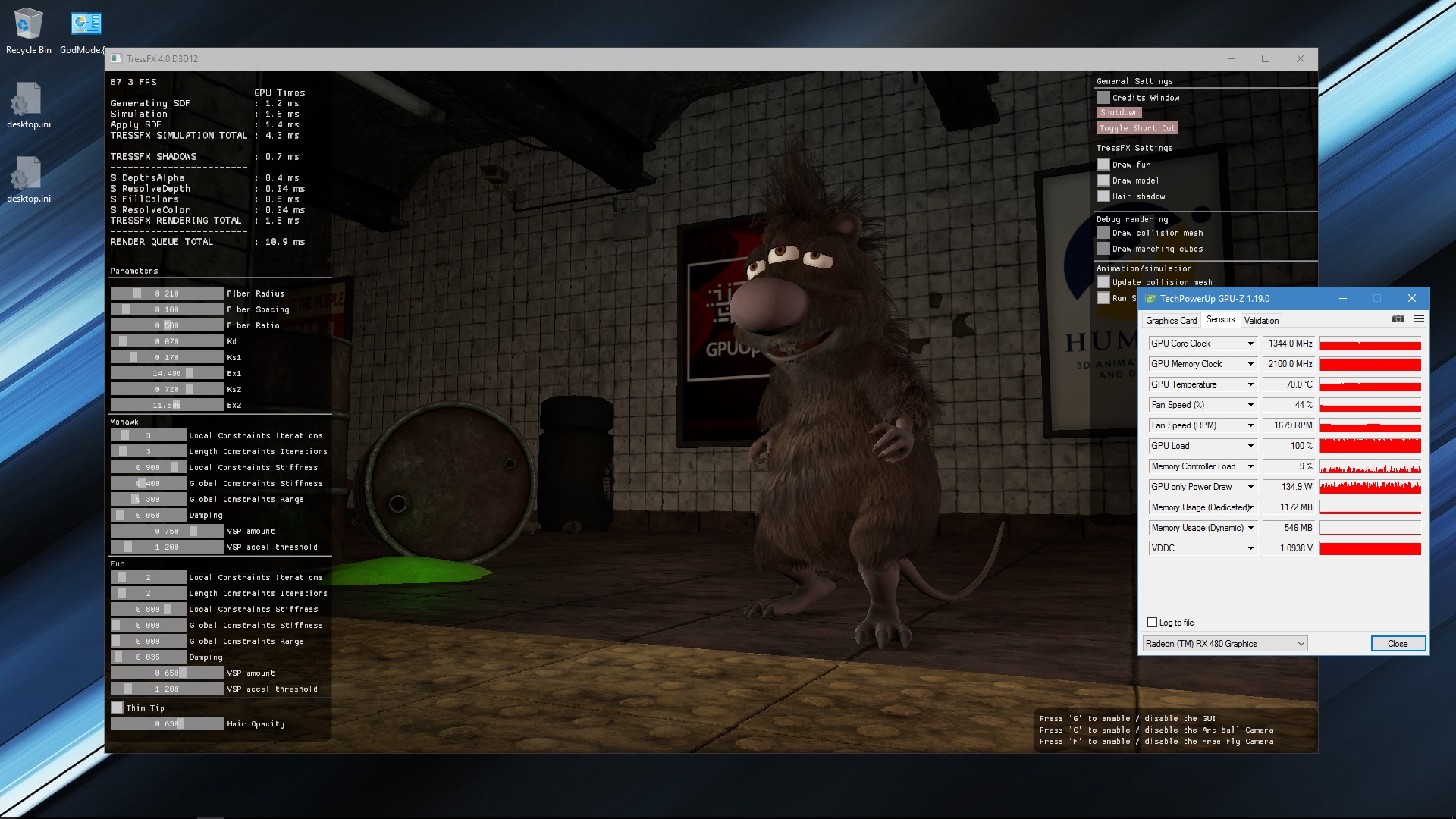Screen dimensions: 1456x819
Task: Adjust Fur Damping slider
Action: [148, 657]
